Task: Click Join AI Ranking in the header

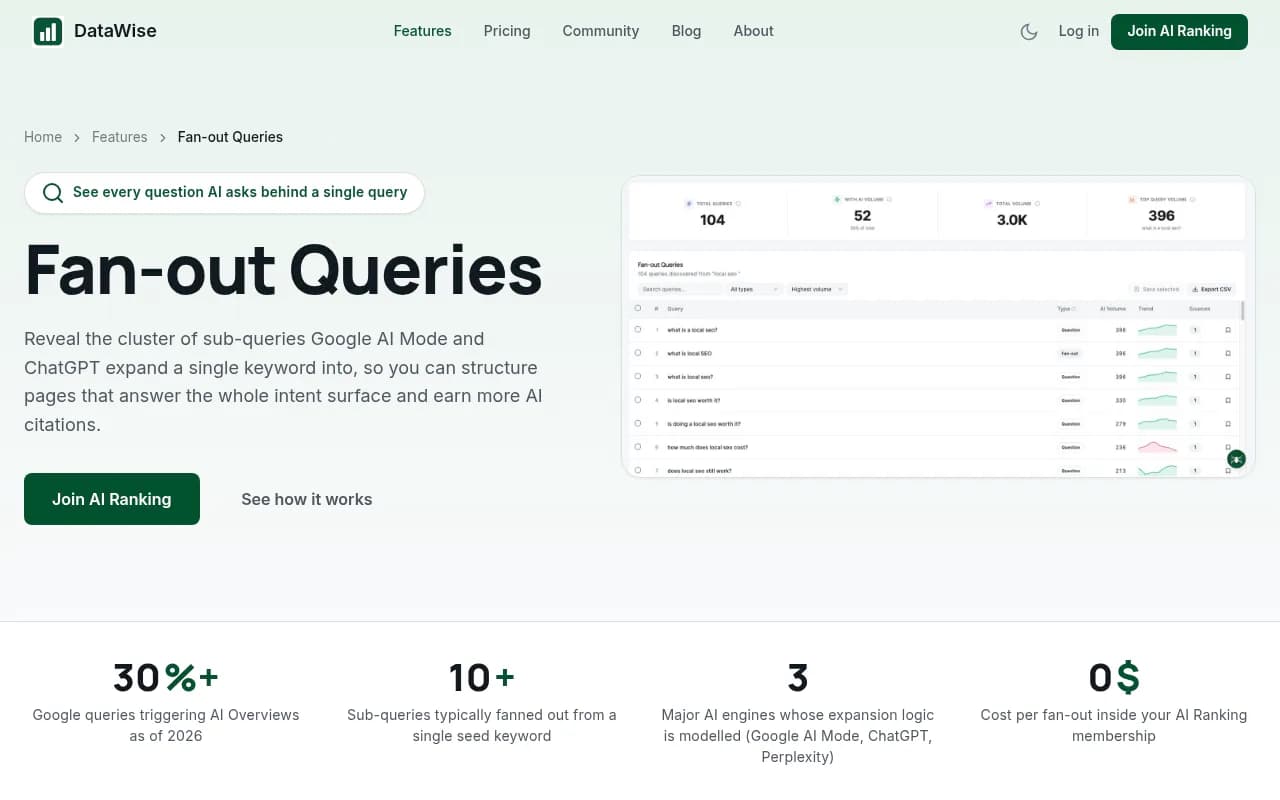Action: point(1179,31)
